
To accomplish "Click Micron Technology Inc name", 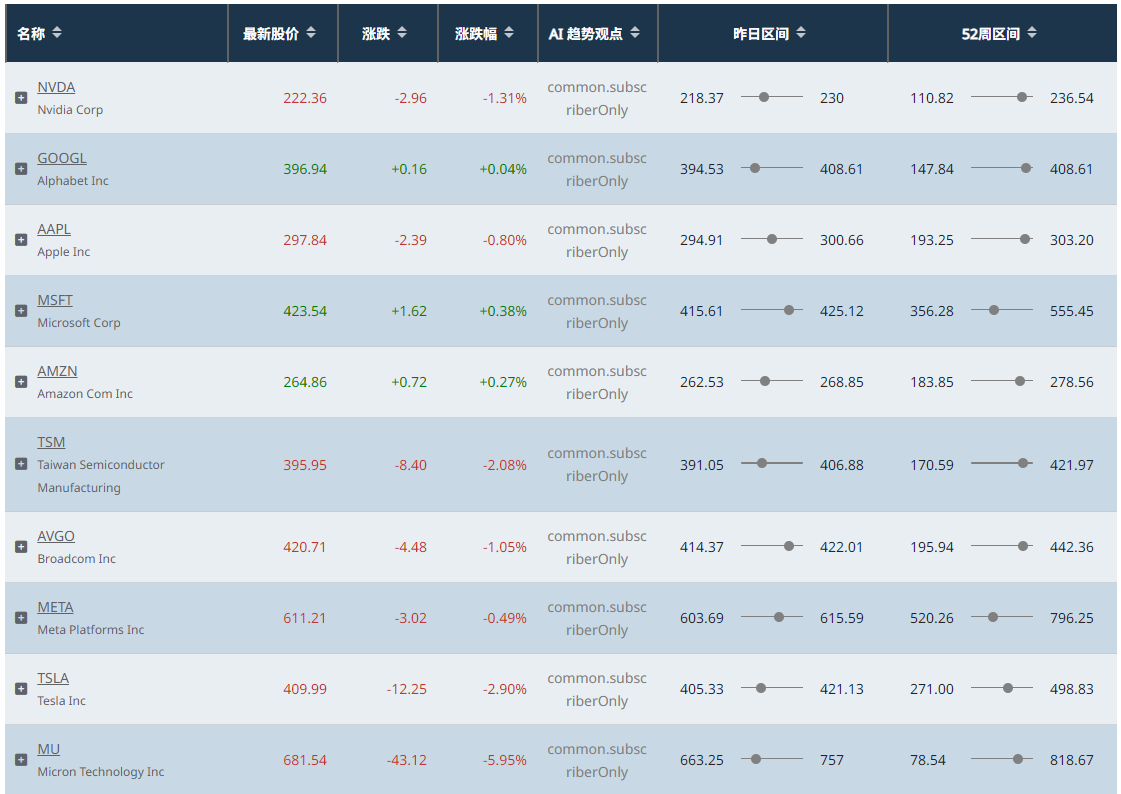I will click(x=101, y=772).
